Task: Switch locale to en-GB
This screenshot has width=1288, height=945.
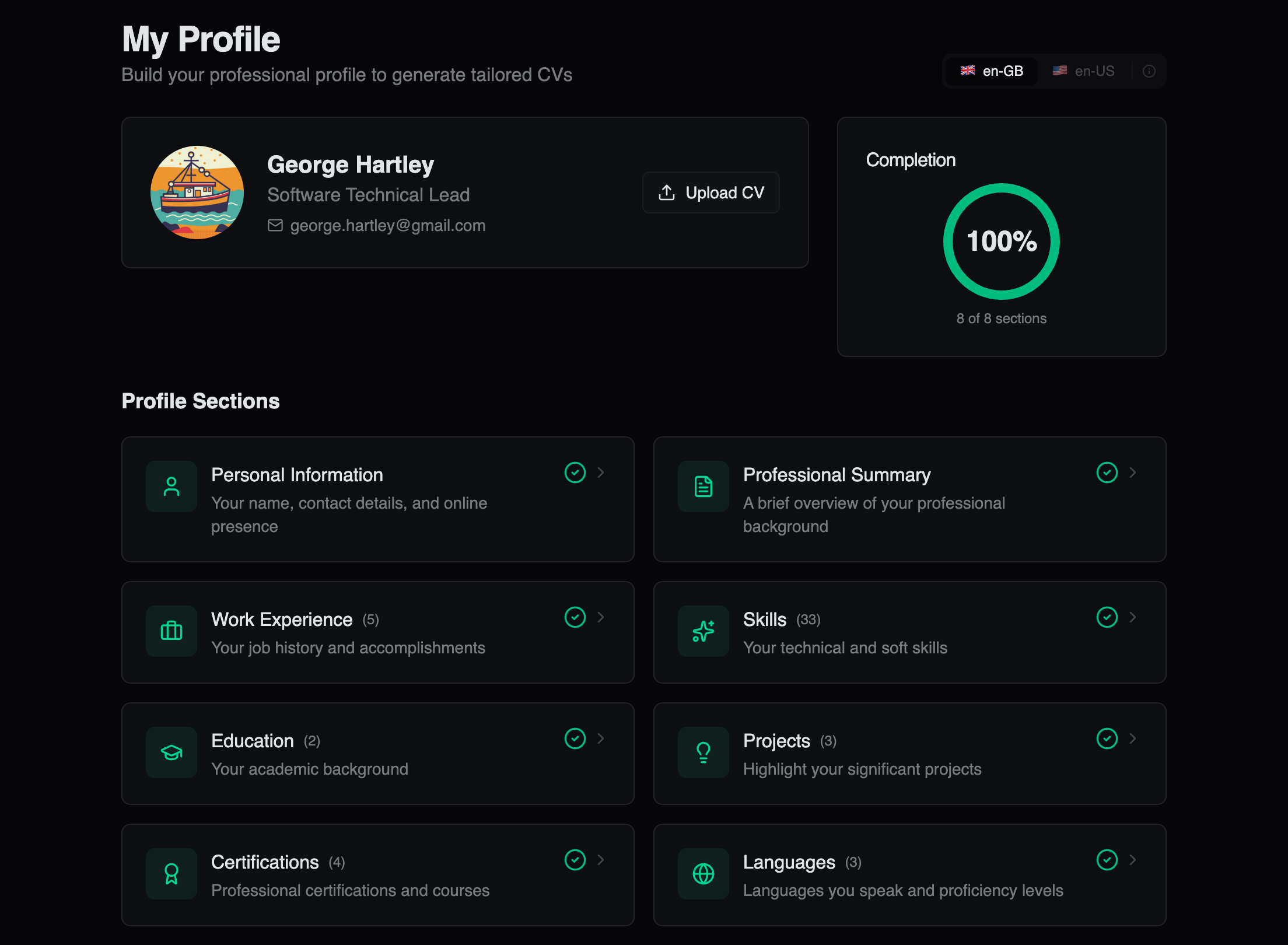Action: click(992, 71)
